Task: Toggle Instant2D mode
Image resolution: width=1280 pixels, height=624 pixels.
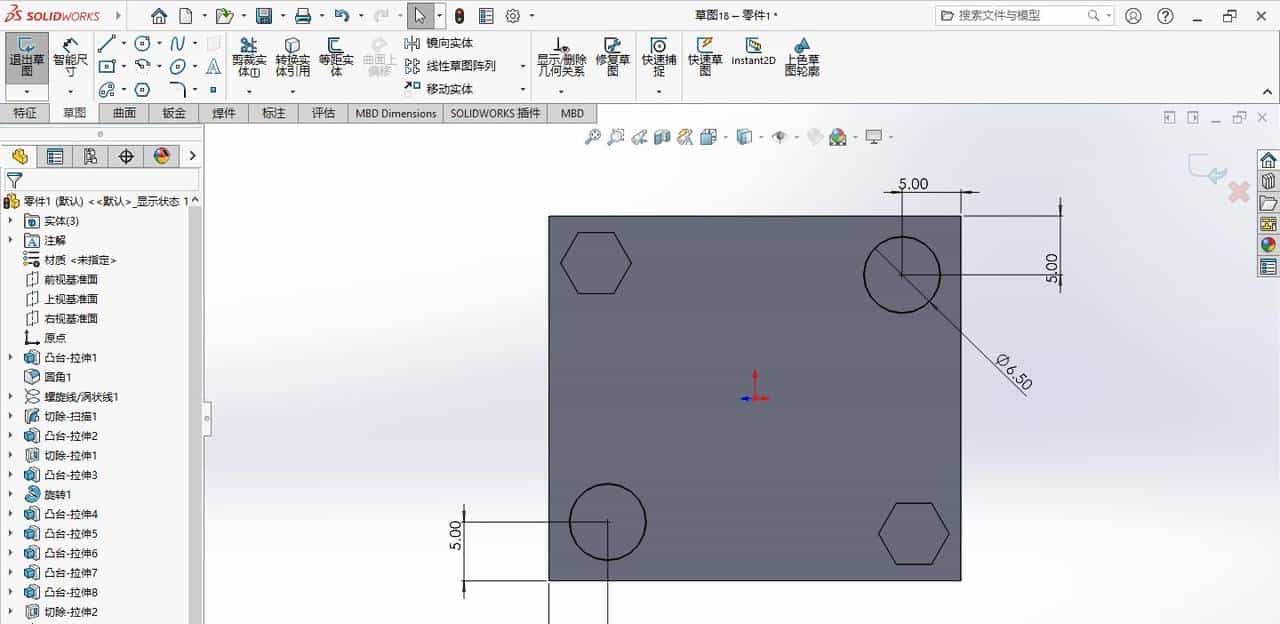Action: click(x=755, y=60)
